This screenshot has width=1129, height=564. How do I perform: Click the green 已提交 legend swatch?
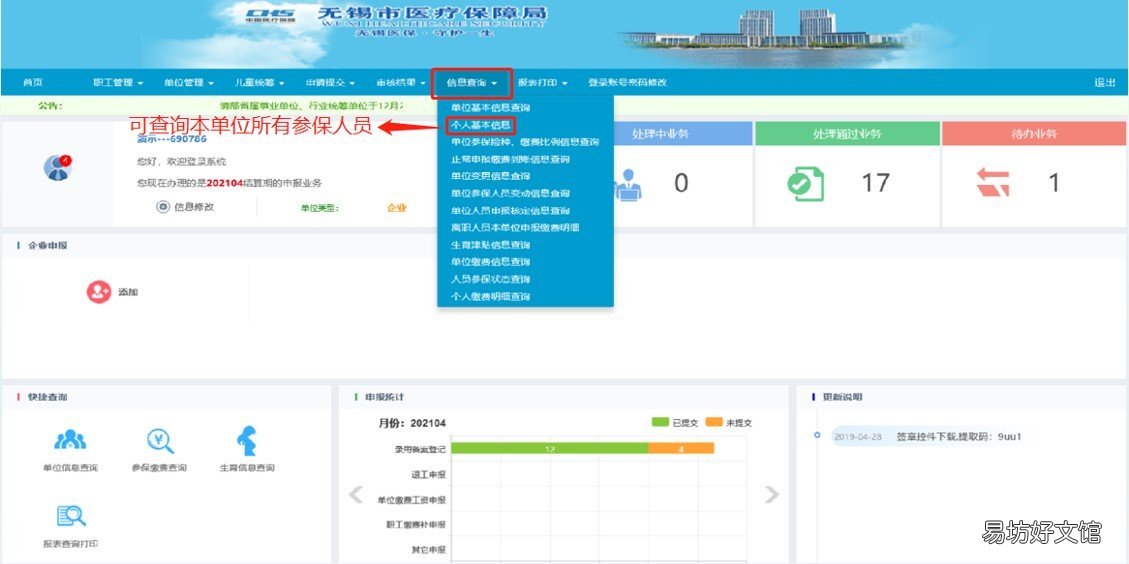point(660,422)
